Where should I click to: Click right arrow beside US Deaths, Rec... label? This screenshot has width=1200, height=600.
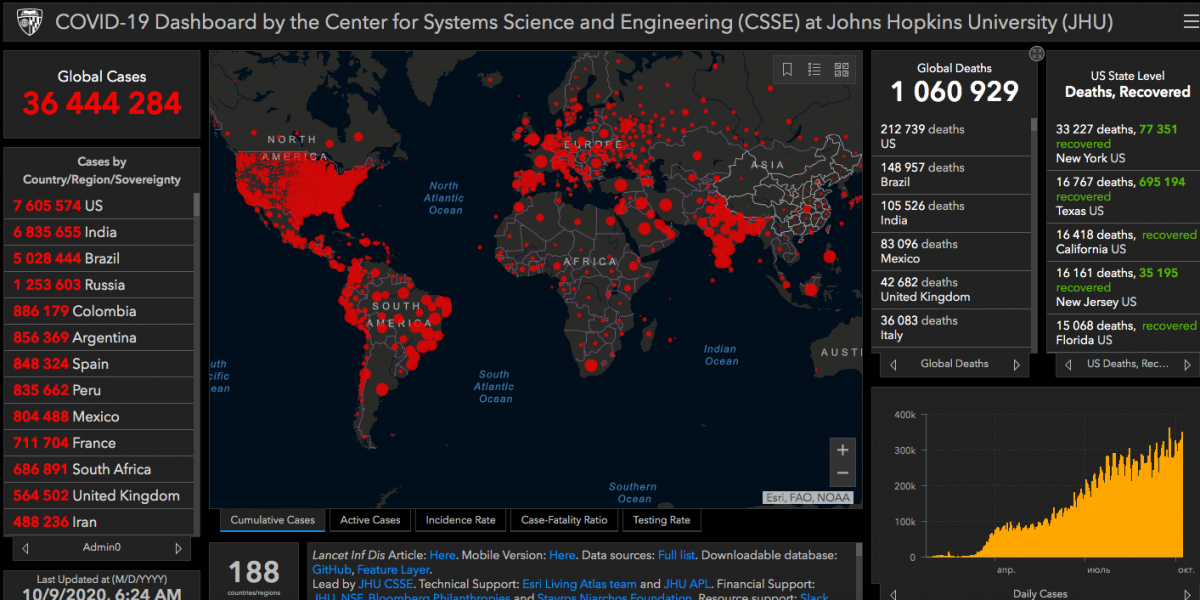[1186, 364]
